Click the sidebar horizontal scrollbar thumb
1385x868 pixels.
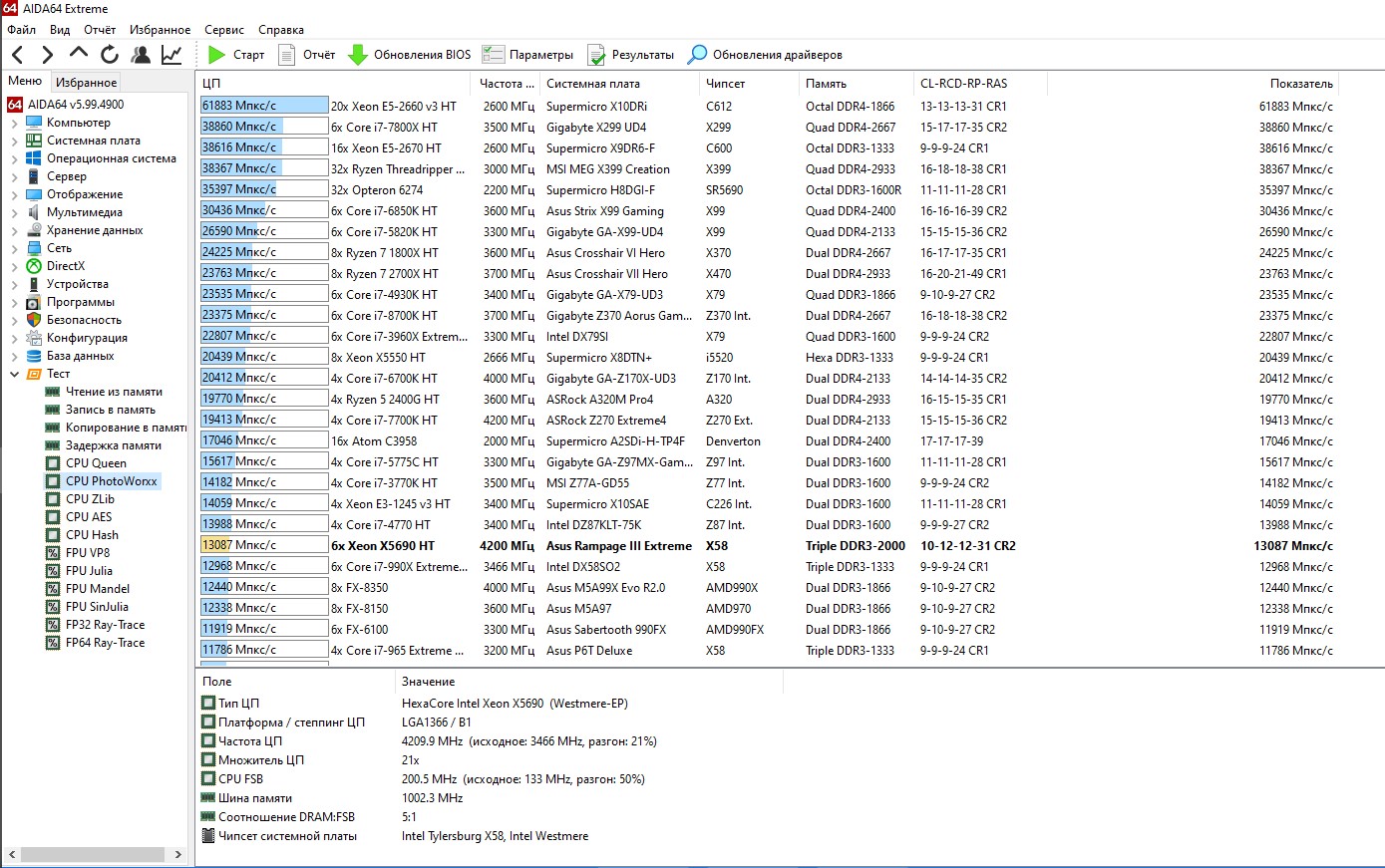(x=92, y=855)
